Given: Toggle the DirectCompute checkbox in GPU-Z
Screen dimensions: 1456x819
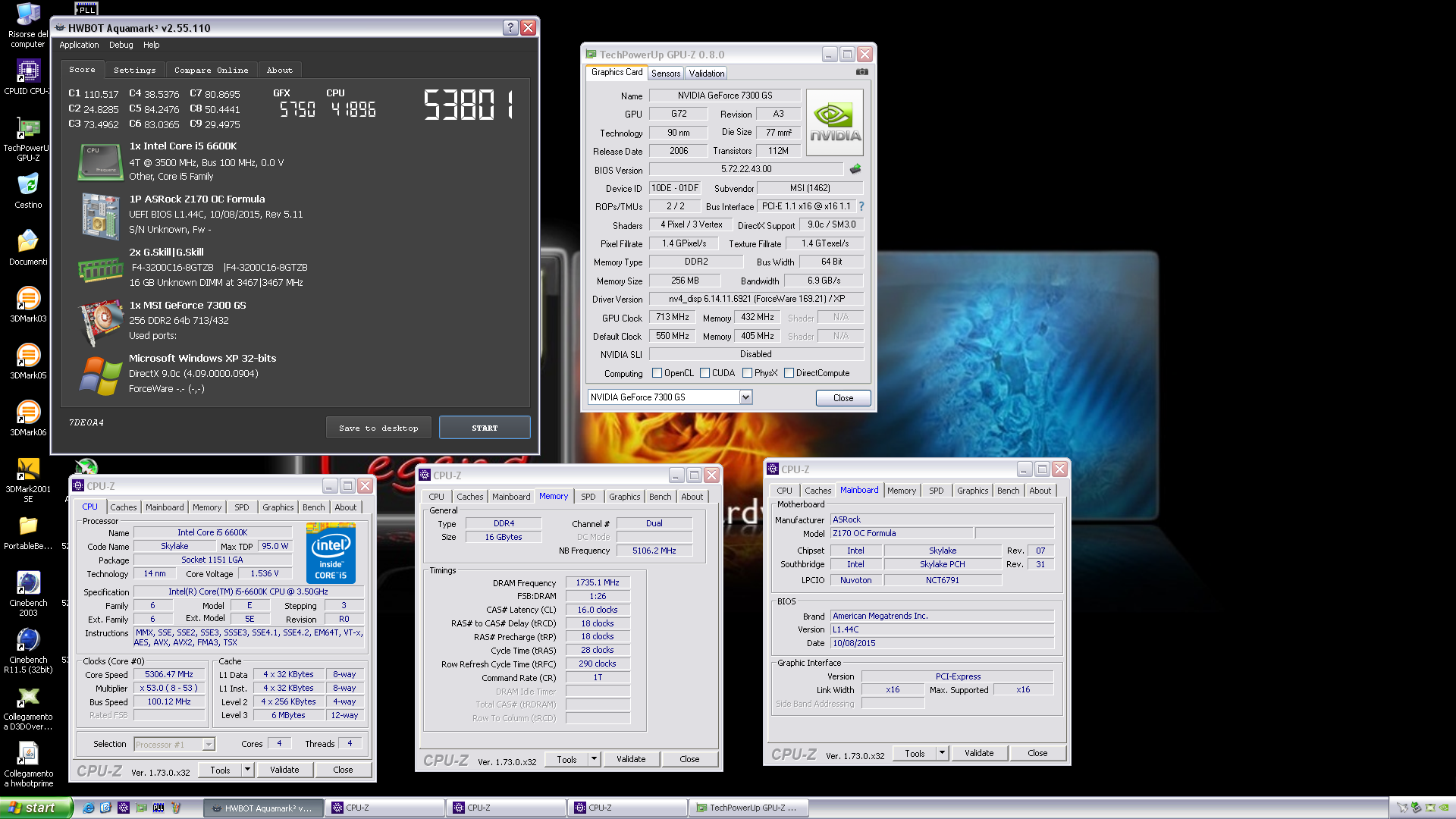Looking at the screenshot, I should (x=789, y=372).
